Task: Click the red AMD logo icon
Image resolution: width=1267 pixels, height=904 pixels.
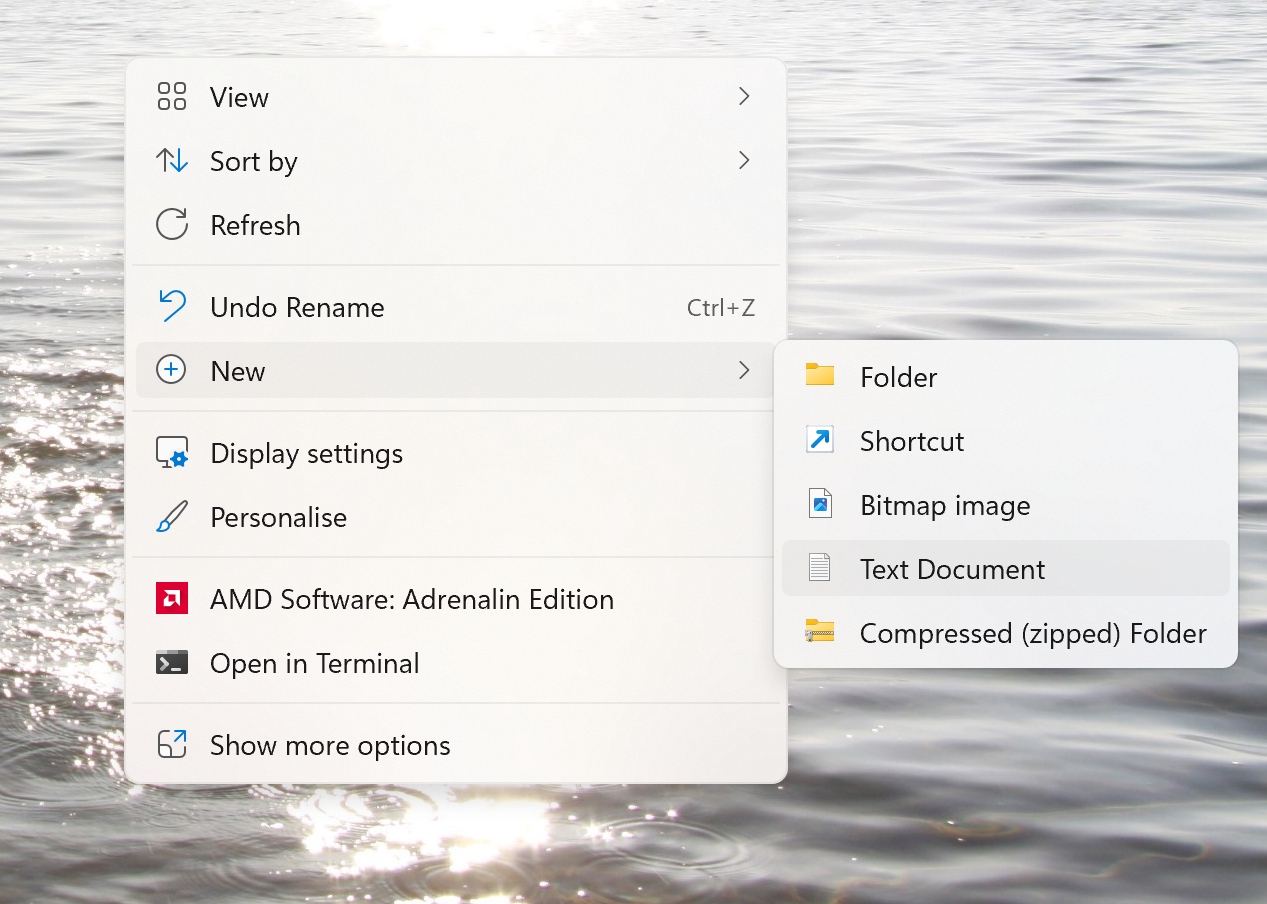Action: point(172,599)
